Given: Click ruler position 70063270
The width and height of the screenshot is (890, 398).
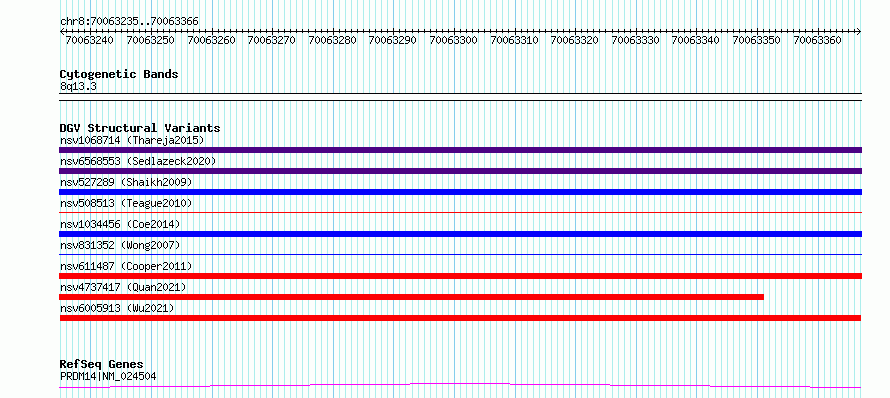Looking at the screenshot, I should [x=272, y=40].
